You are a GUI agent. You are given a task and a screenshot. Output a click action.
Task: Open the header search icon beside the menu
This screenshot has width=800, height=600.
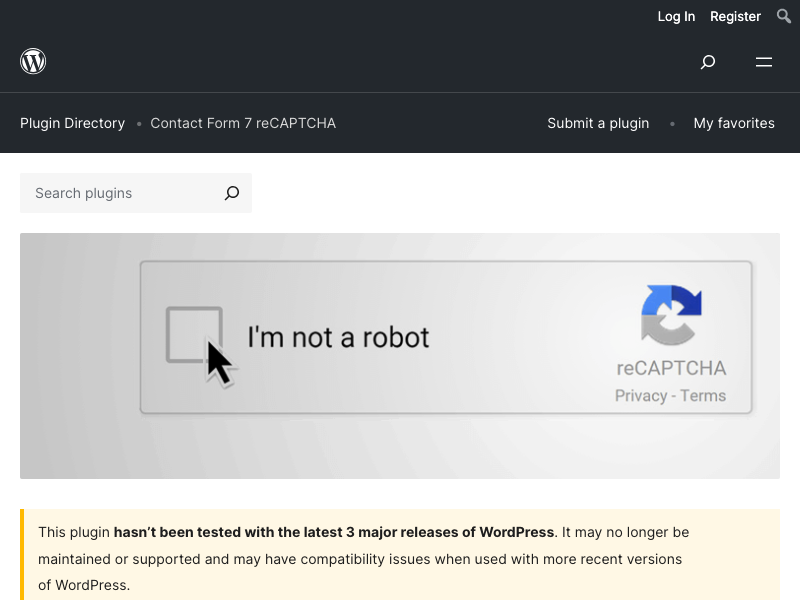click(x=708, y=62)
